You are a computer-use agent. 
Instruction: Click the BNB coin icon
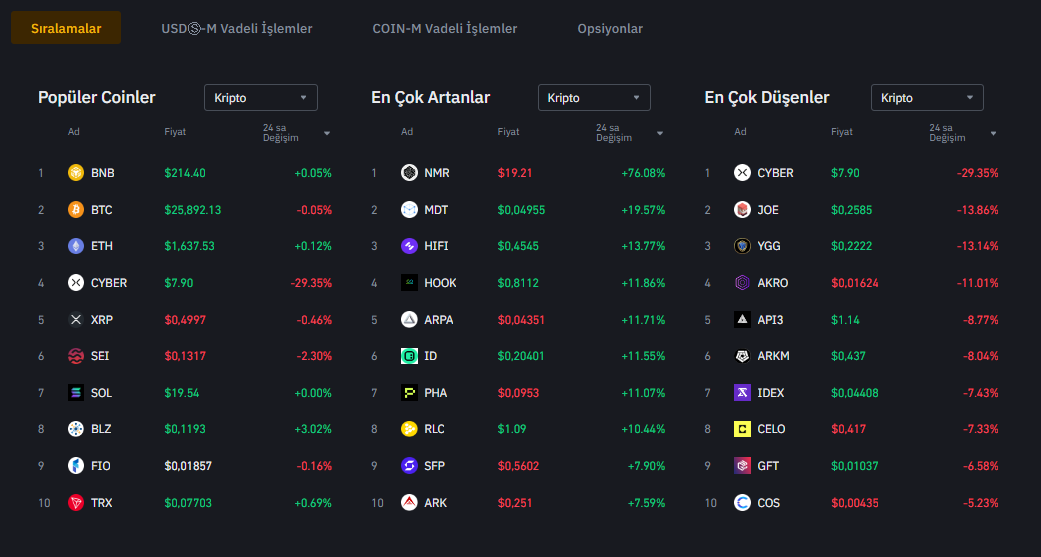pyautogui.click(x=75, y=173)
